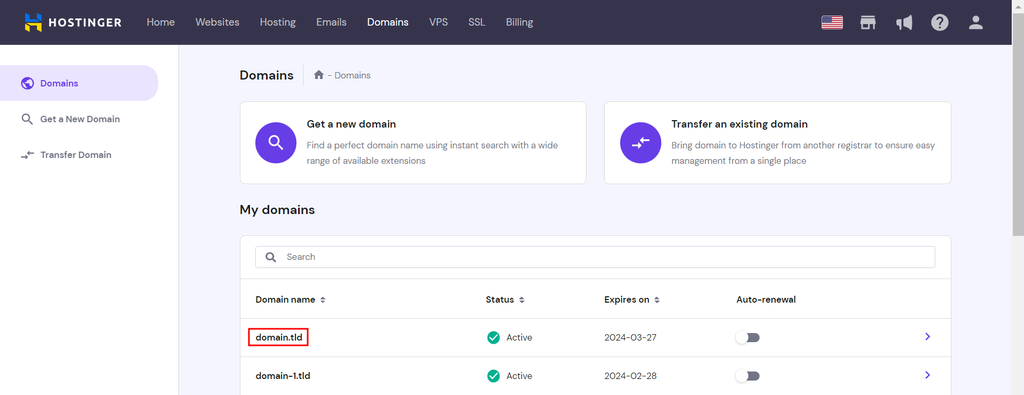Viewport: 1024px width, 395px height.
Task: Open domain.tld domain link
Action: coord(278,338)
